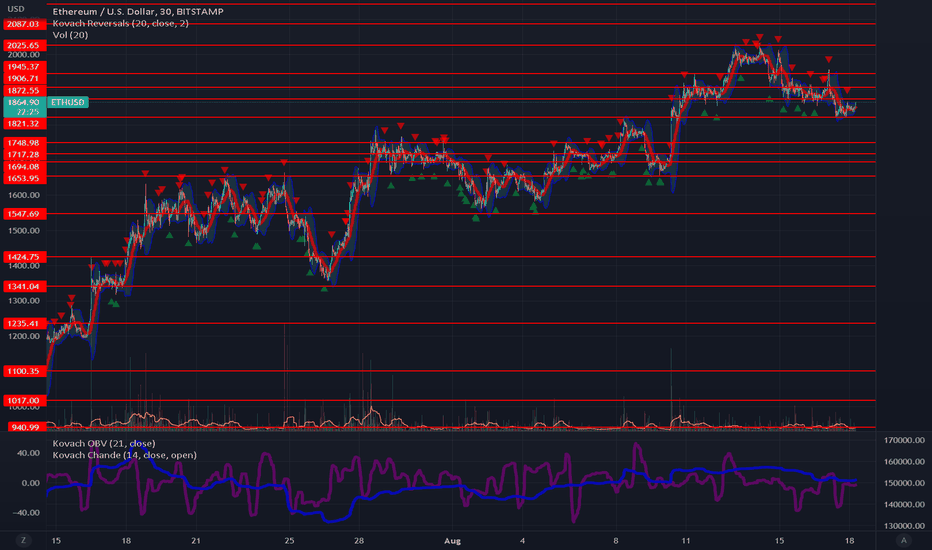
Task: Select the 1341.04 horizontal line label
Action: pos(24,287)
